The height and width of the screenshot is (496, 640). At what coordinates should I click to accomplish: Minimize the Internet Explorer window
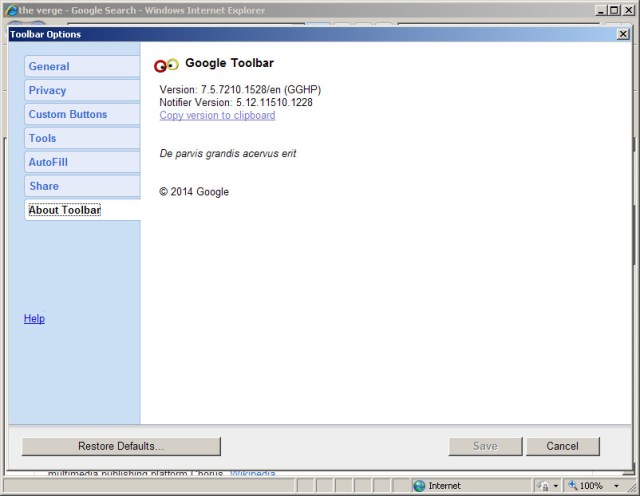(x=600, y=10)
